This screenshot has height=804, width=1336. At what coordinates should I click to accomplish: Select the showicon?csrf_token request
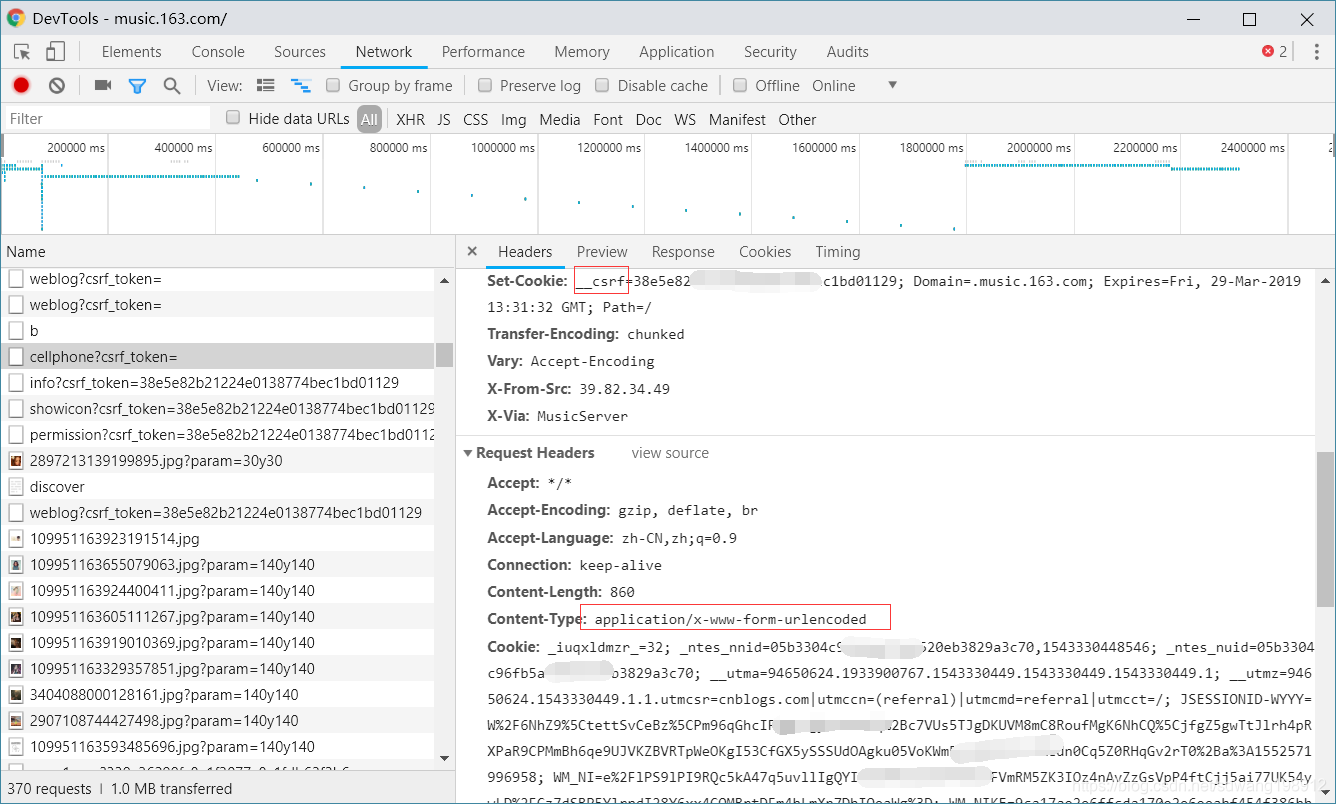(x=218, y=409)
